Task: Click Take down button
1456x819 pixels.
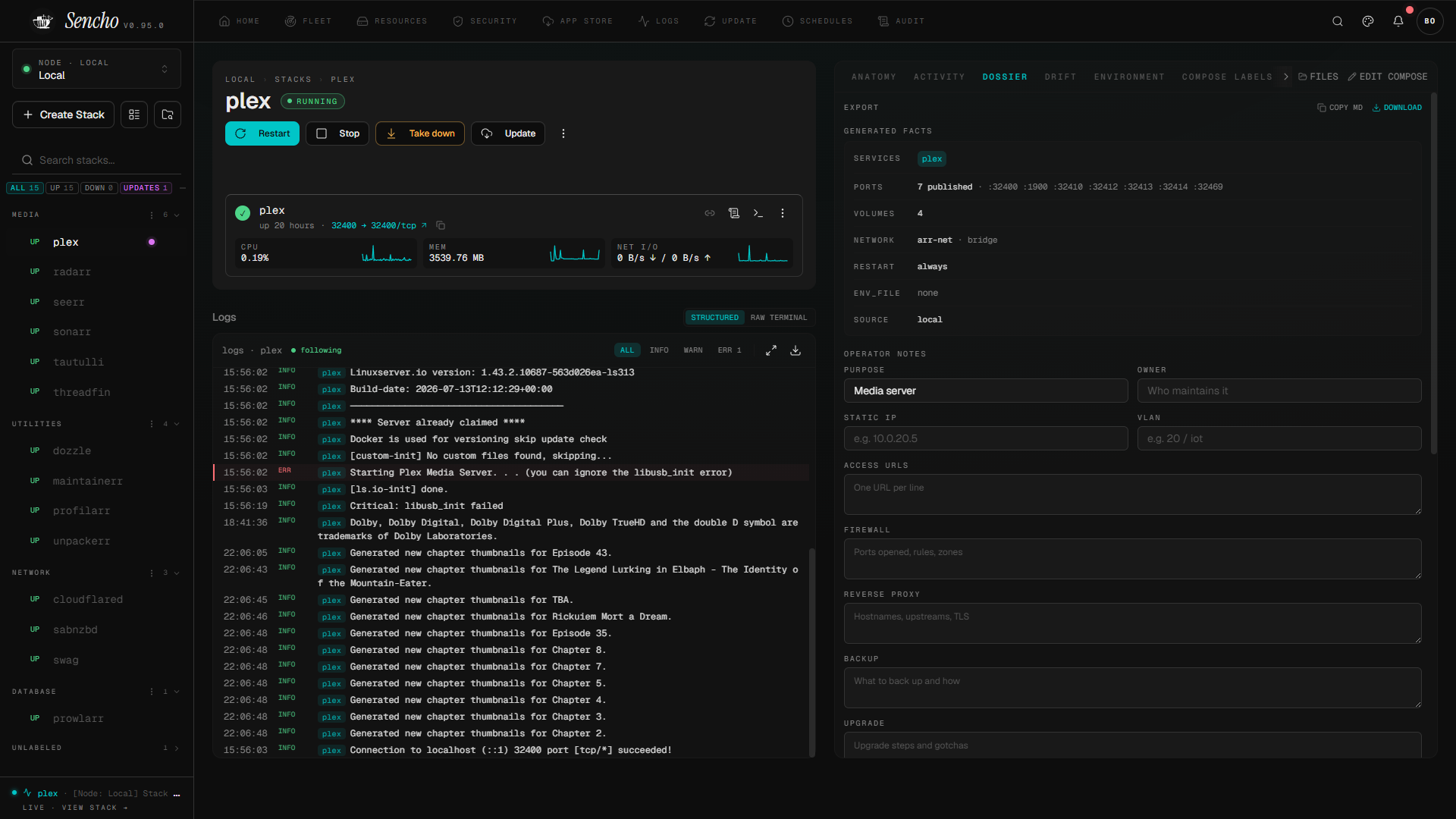Action: (420, 133)
